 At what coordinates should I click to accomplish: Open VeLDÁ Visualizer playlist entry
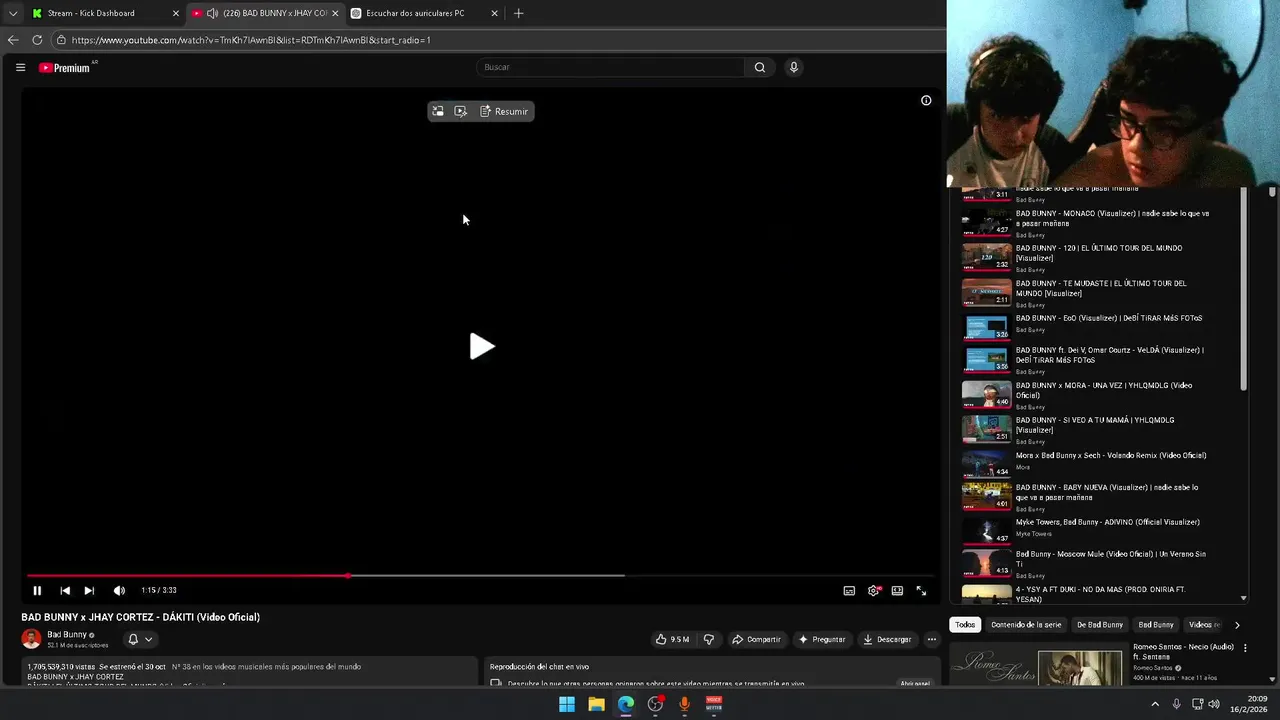(x=1097, y=360)
